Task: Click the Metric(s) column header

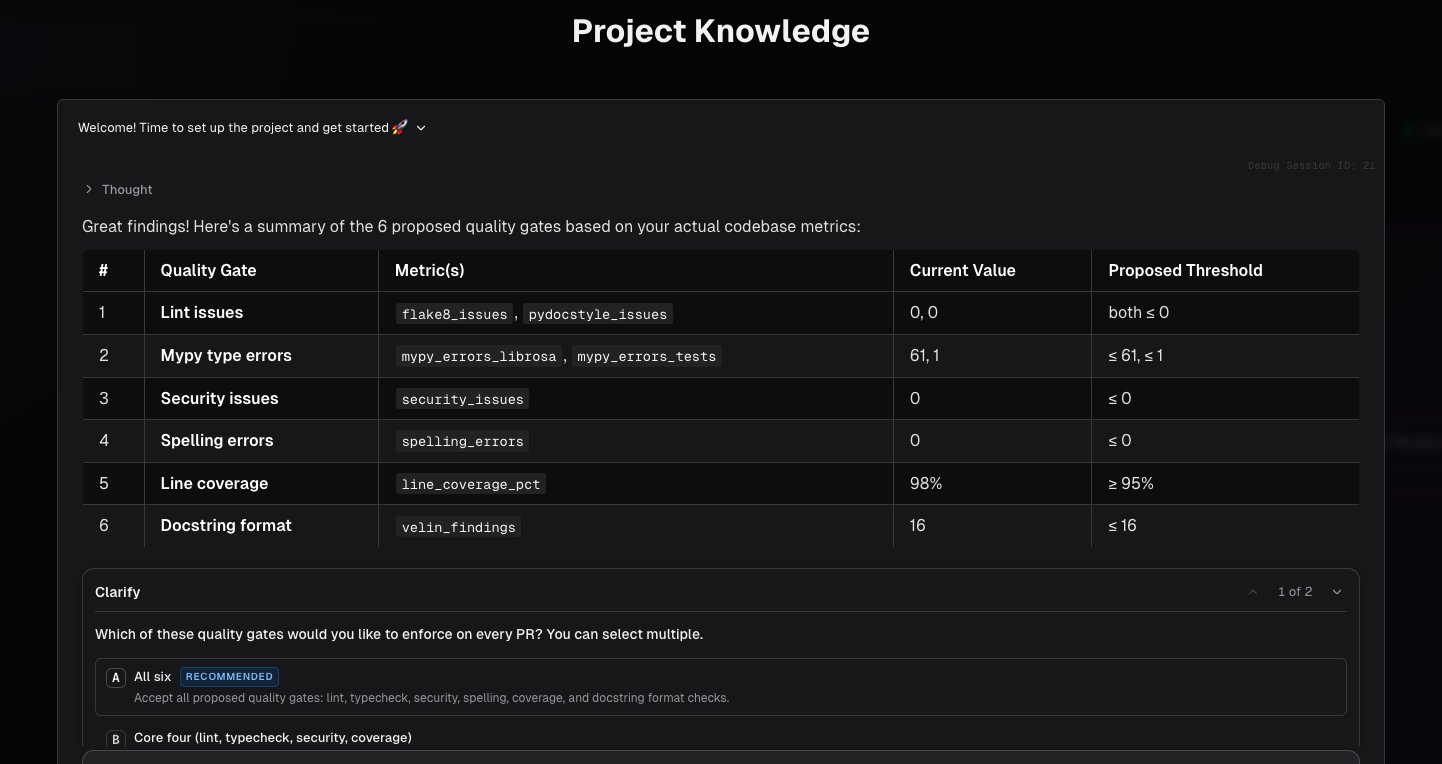Action: [x=429, y=270]
